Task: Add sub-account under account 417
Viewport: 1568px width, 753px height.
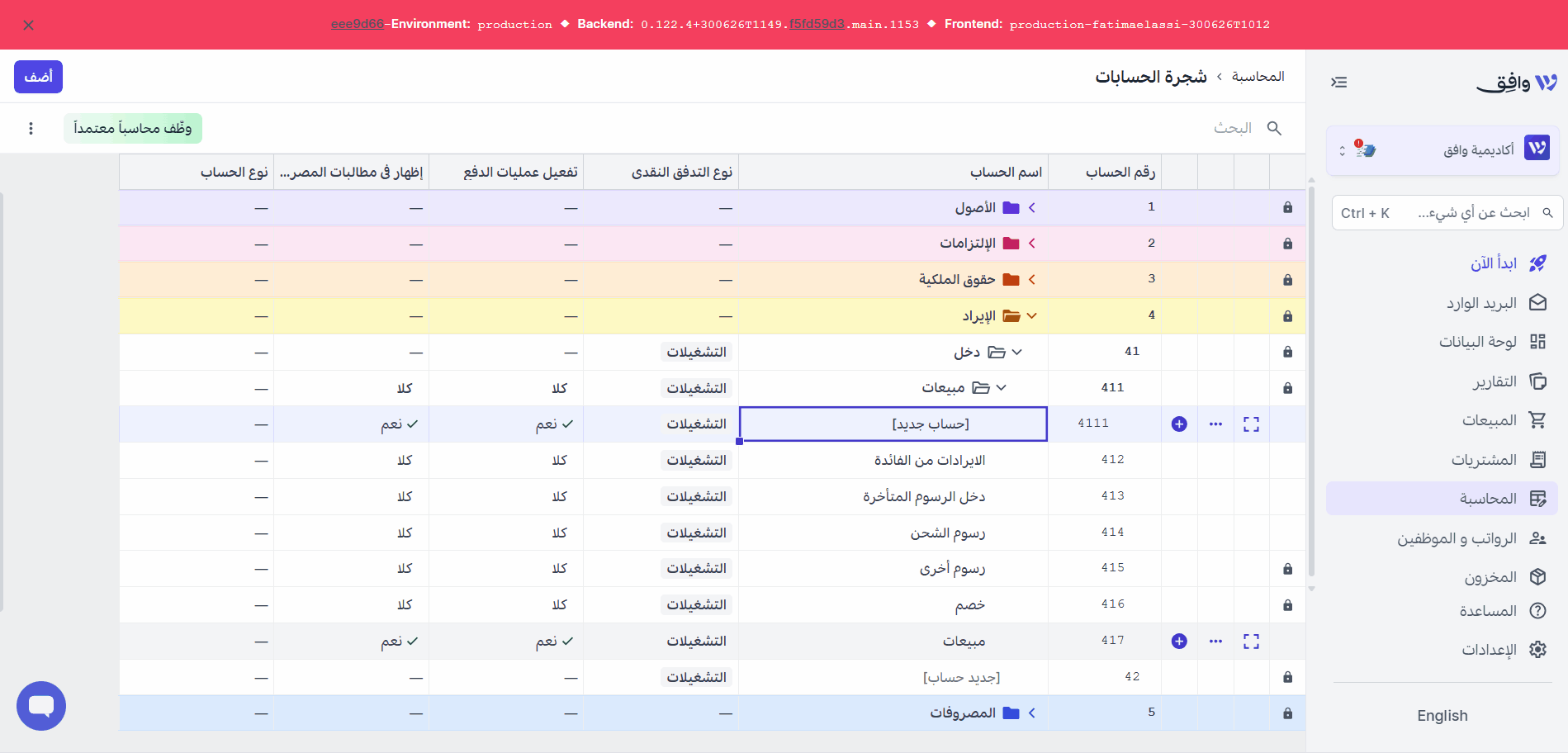Action: click(1179, 642)
